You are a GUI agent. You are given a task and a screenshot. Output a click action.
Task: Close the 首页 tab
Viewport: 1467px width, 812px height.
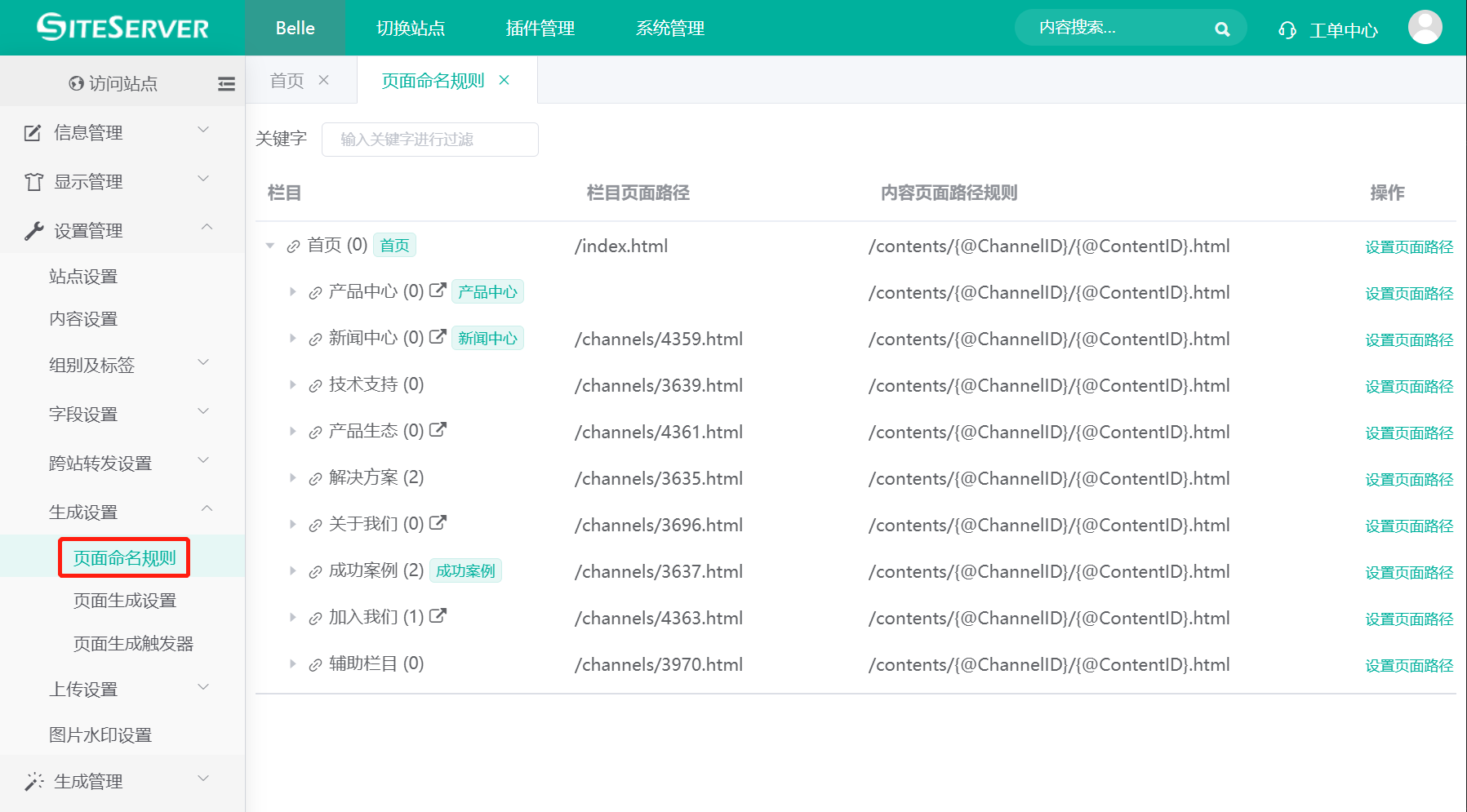coord(324,80)
